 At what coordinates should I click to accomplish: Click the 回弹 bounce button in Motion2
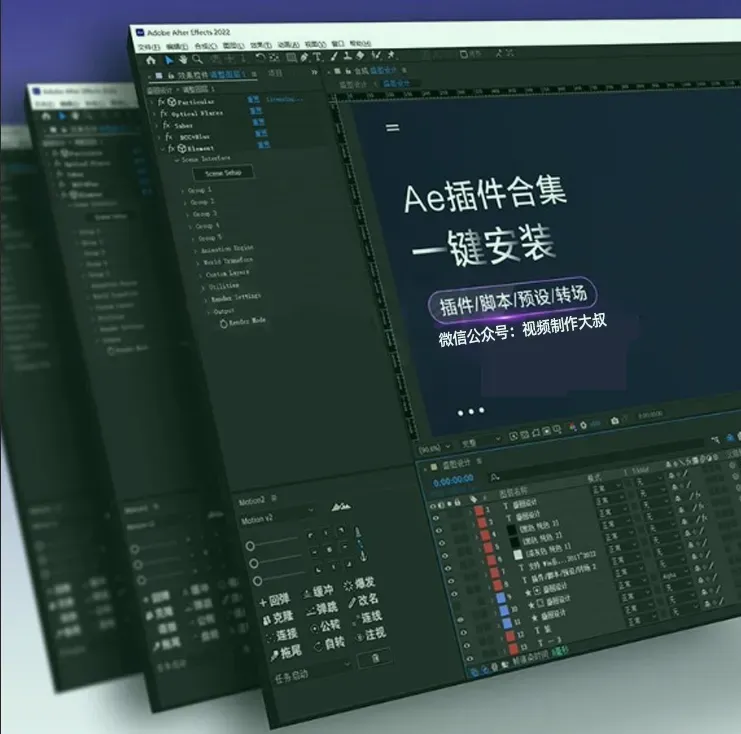[275, 600]
